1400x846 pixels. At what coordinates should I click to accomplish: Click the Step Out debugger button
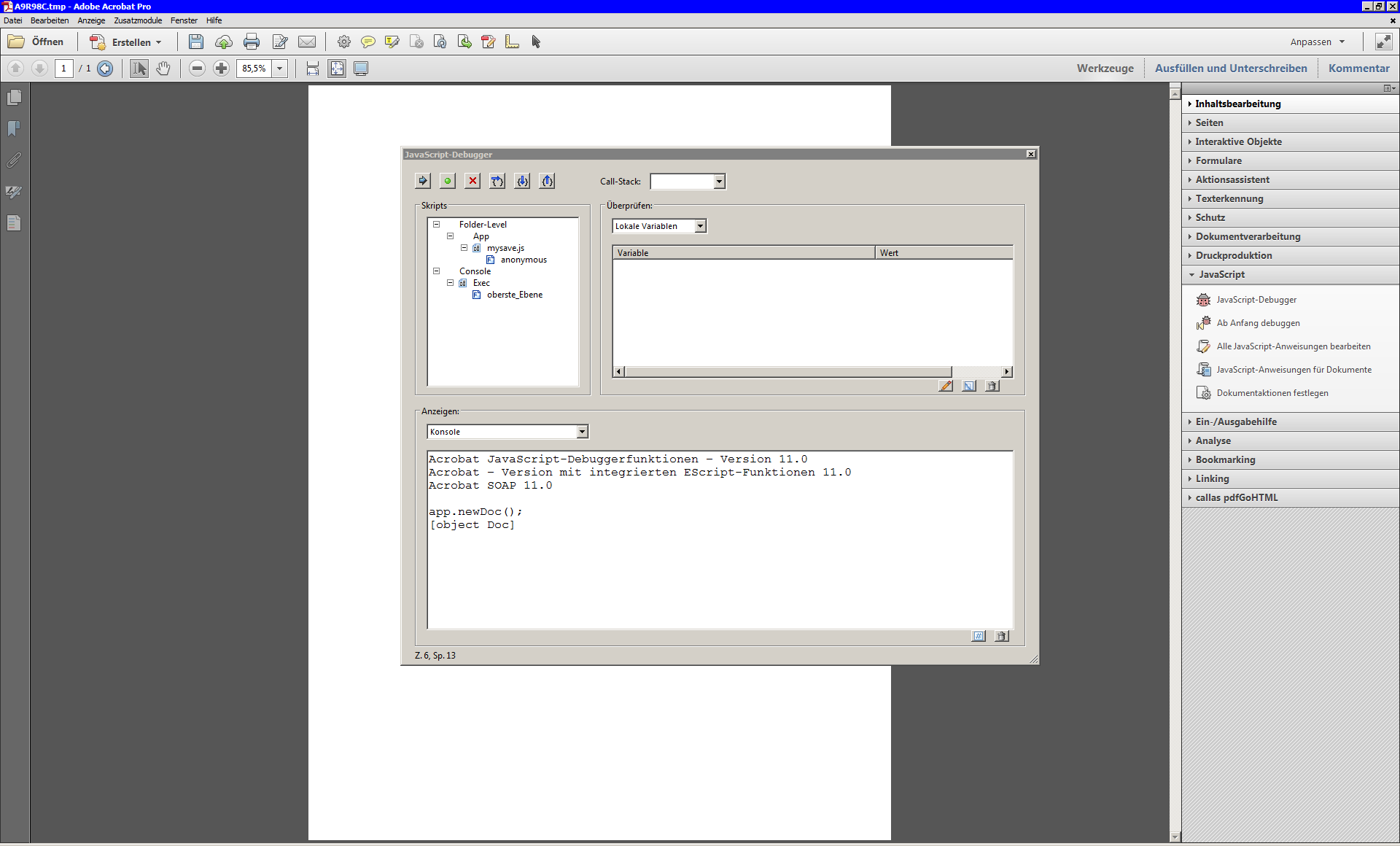coord(547,181)
